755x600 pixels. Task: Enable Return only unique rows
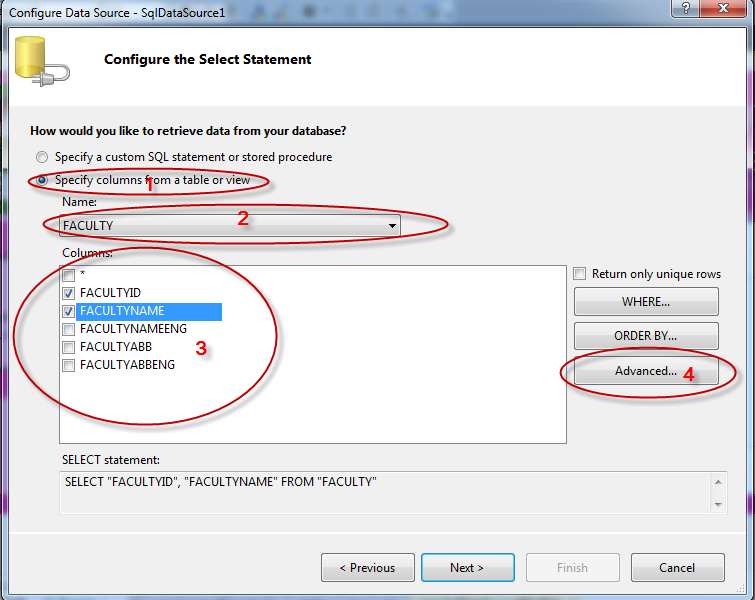pos(580,274)
